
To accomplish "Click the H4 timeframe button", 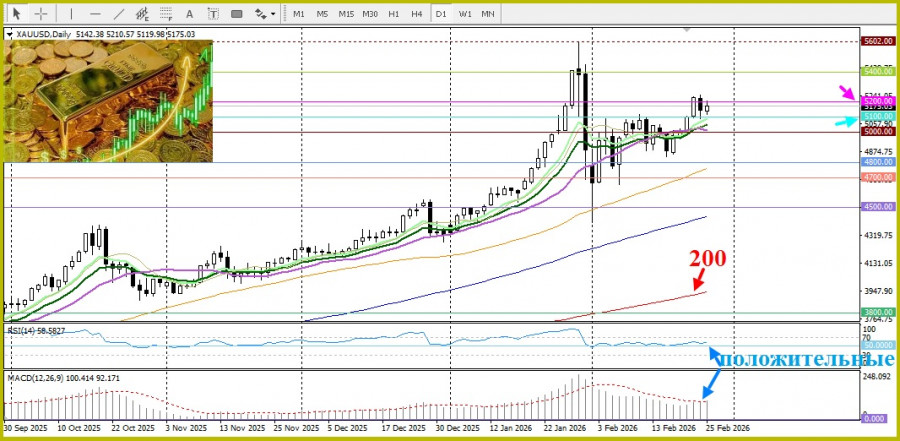I will tap(416, 14).
